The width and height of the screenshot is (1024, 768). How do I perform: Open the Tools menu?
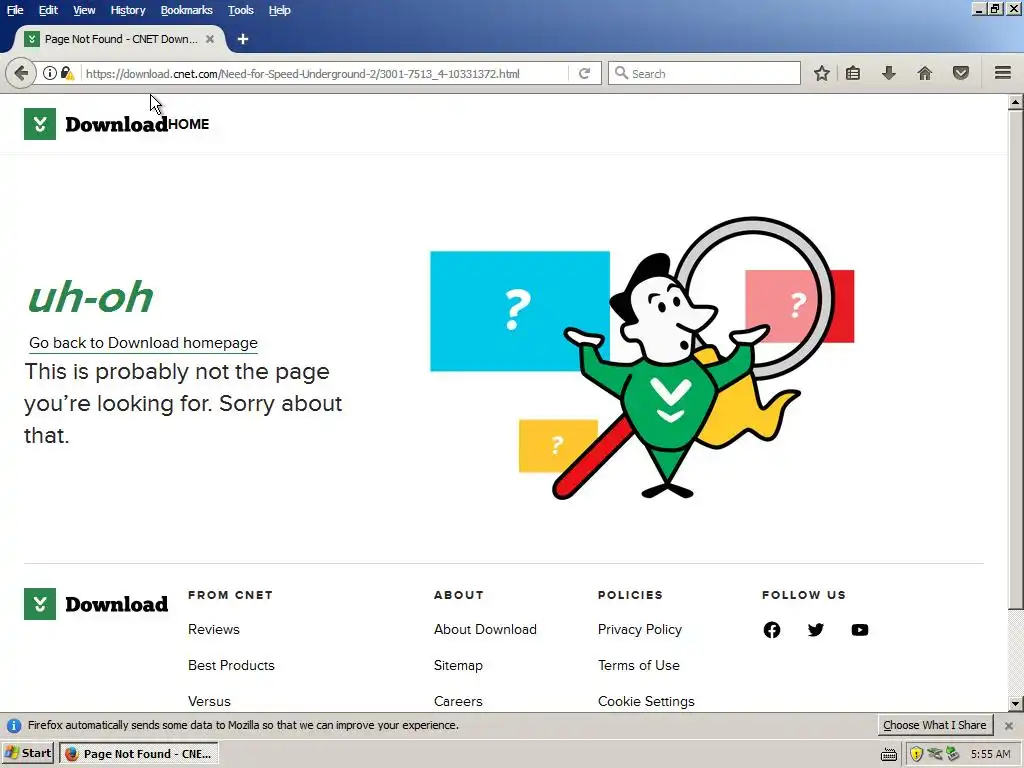click(x=240, y=10)
